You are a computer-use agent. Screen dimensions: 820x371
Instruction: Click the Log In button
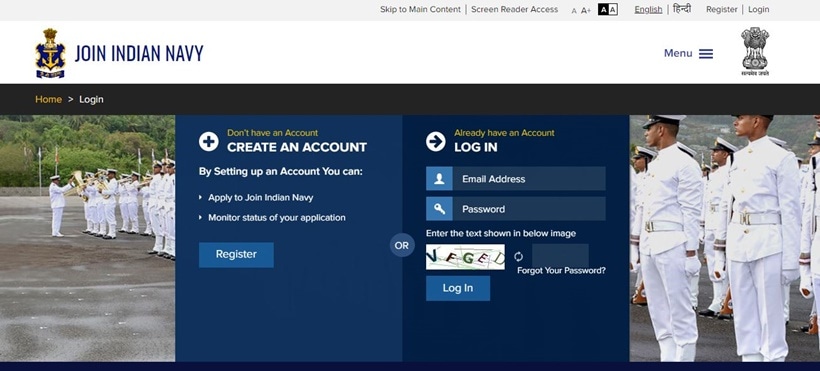pyautogui.click(x=458, y=288)
